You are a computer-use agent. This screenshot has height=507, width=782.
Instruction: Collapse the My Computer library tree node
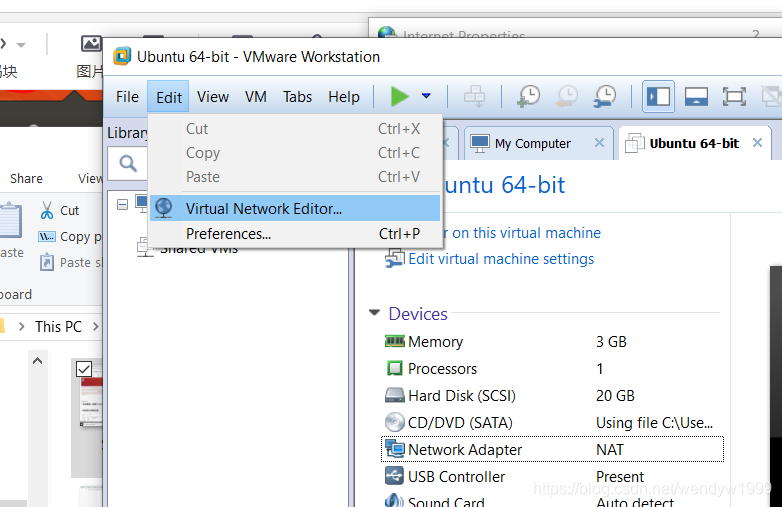click(x=122, y=204)
